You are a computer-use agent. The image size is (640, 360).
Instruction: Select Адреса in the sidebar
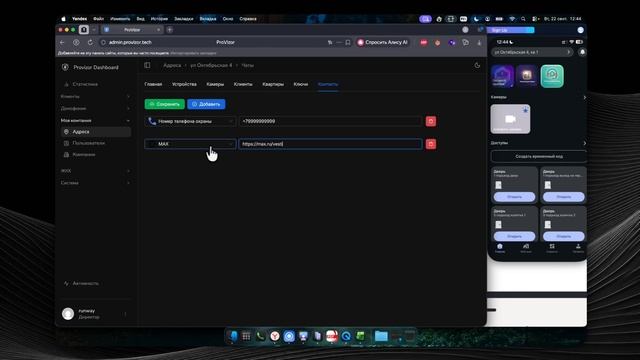tap(96, 132)
